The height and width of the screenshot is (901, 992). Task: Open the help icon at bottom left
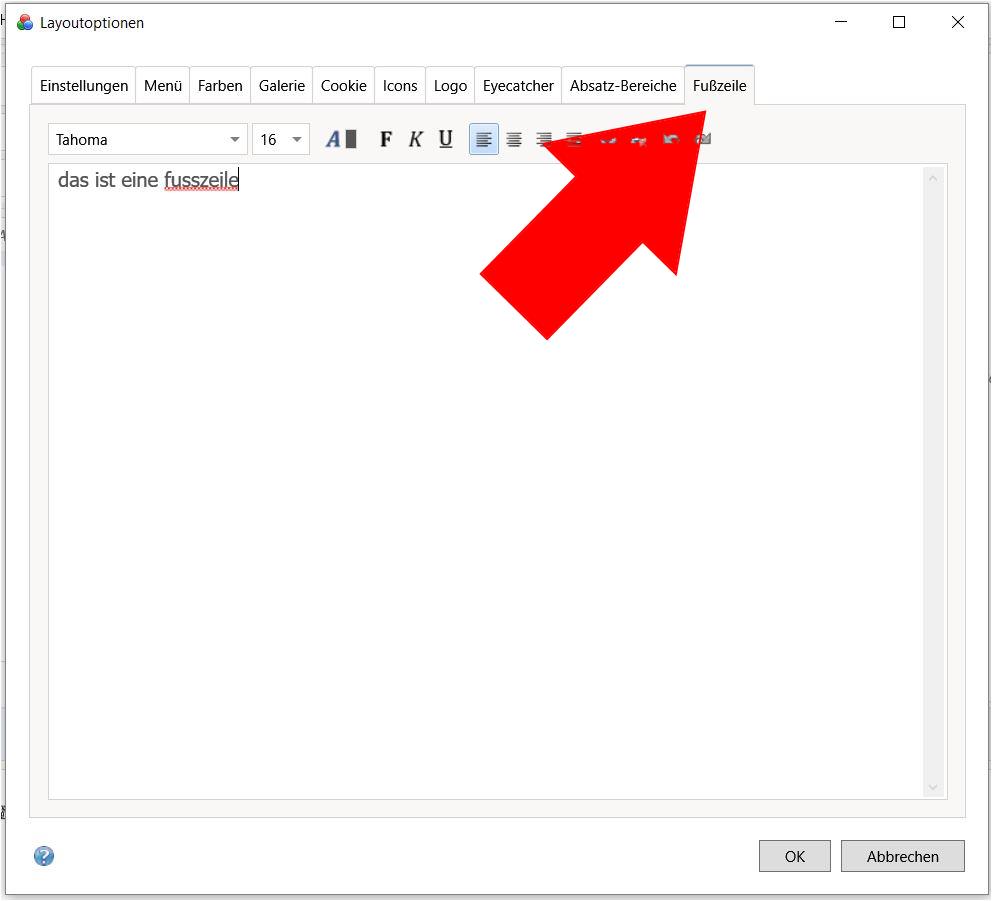point(44,856)
